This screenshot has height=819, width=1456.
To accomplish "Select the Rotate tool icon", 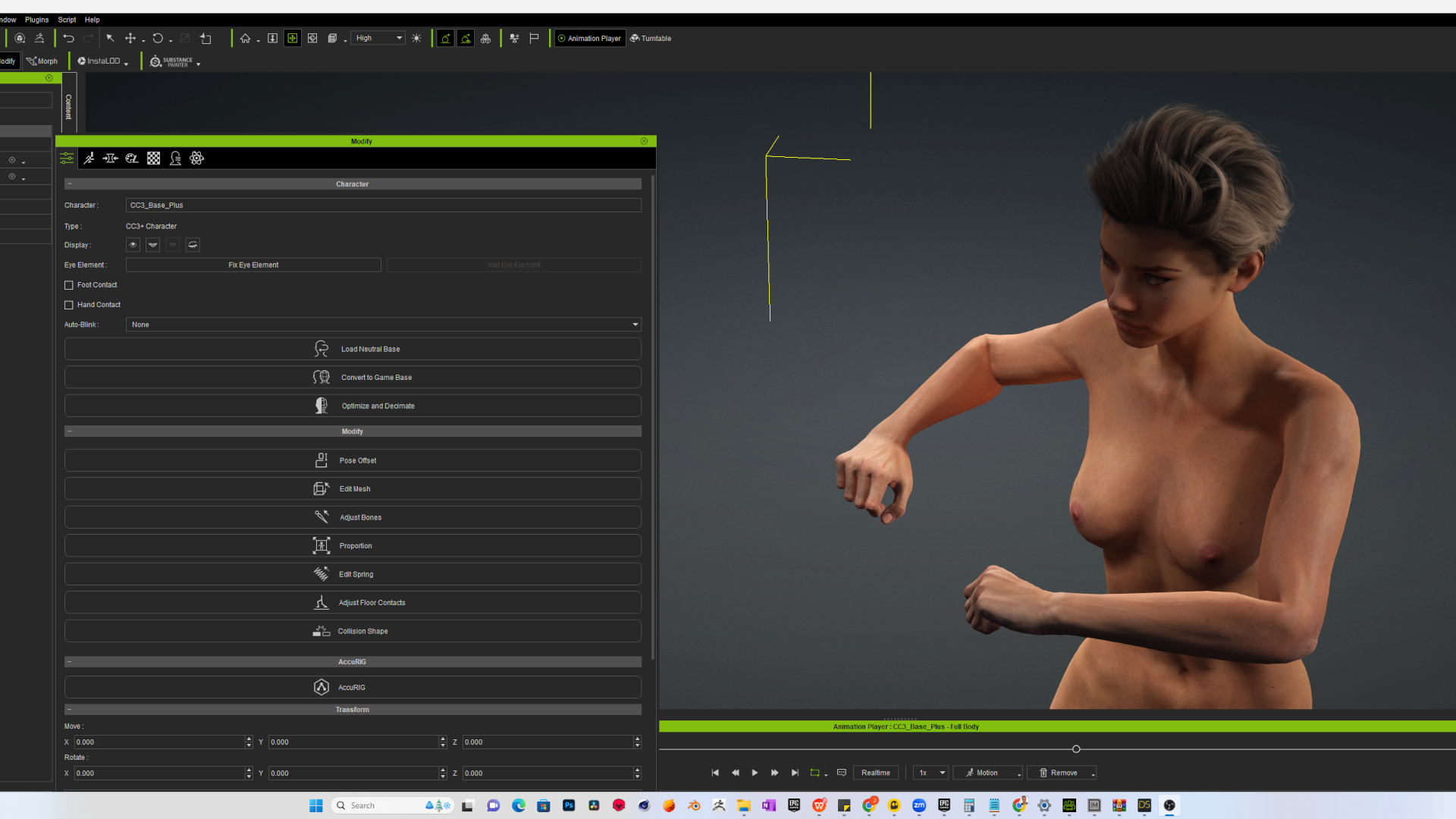I will [x=158, y=39].
